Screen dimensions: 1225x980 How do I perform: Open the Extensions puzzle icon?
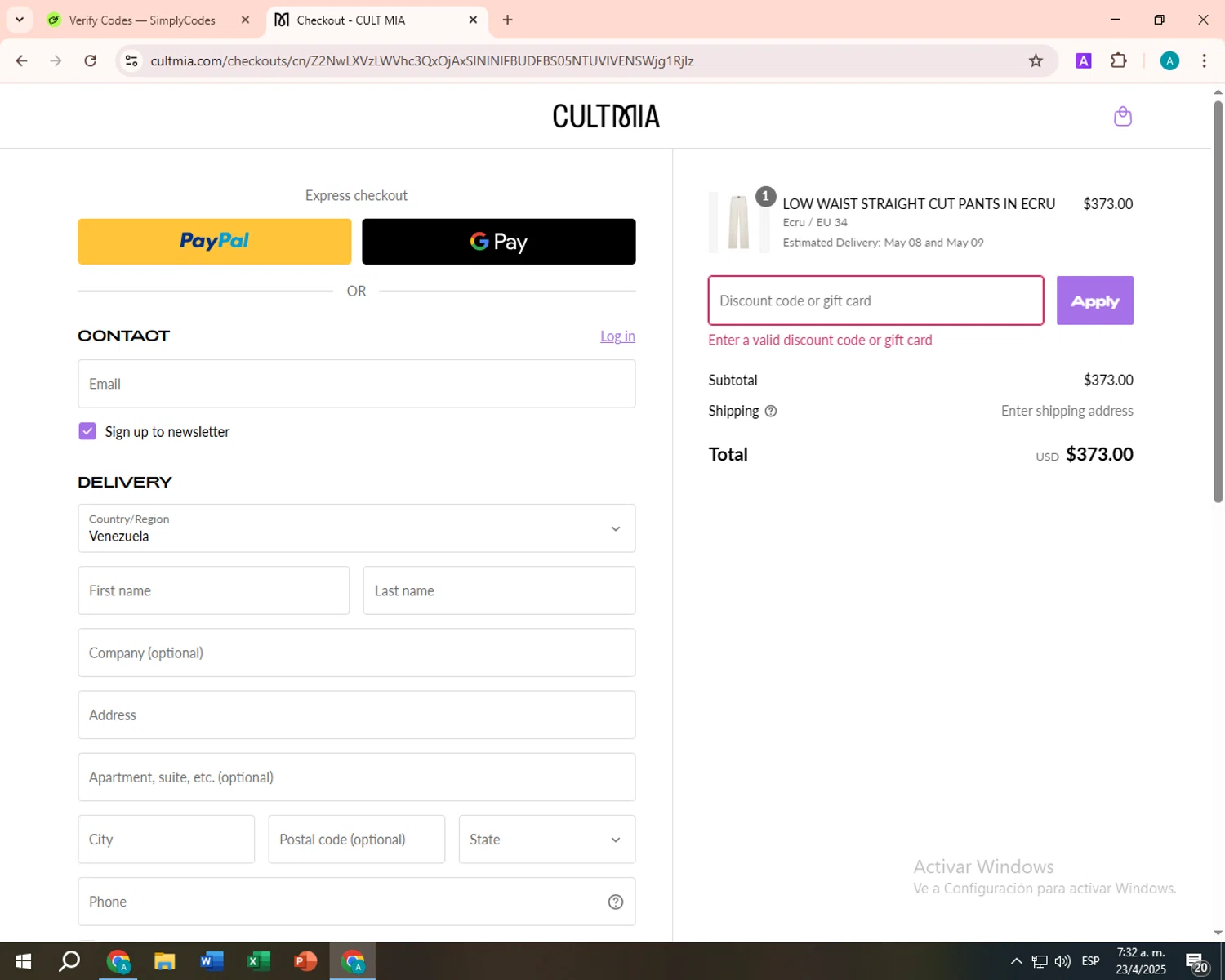[x=1119, y=60]
